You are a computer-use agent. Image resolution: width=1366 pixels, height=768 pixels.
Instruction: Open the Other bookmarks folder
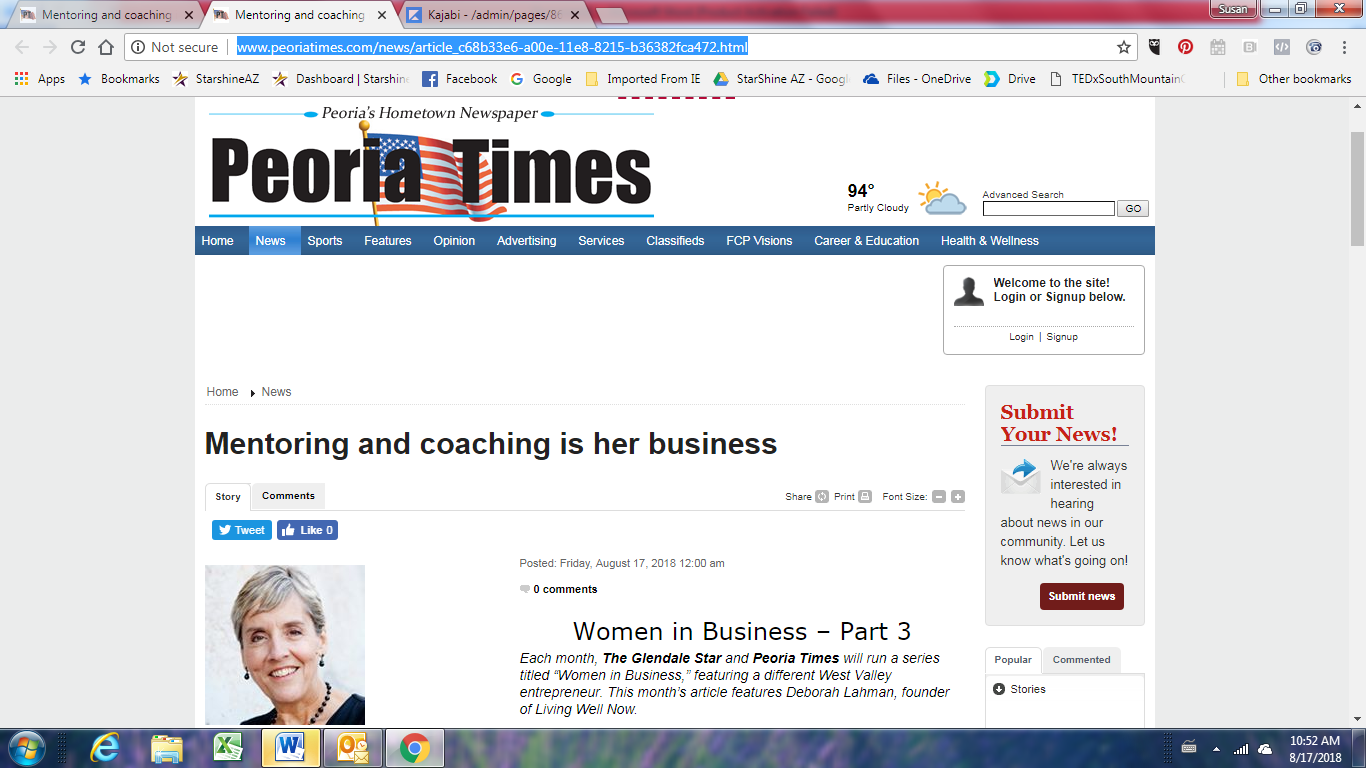[1294, 79]
